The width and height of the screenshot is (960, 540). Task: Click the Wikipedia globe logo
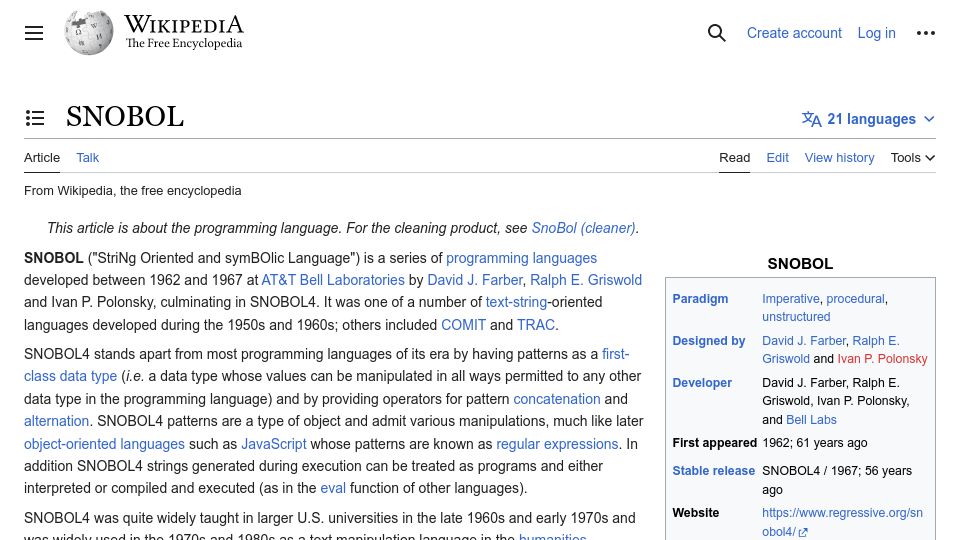[89, 32]
